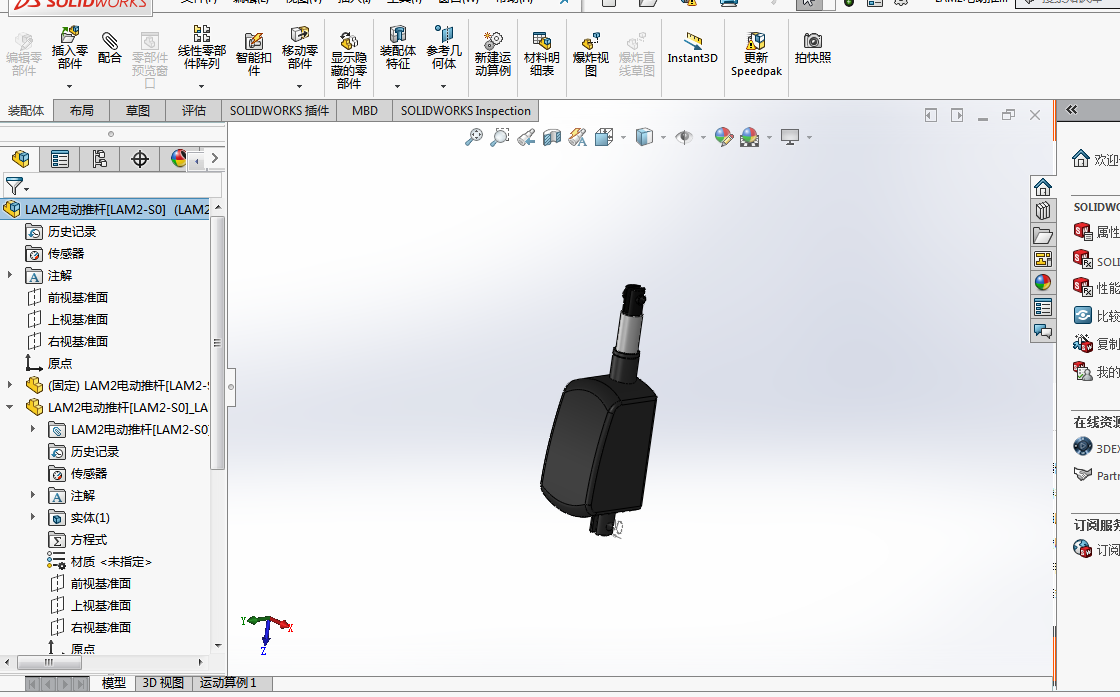The height and width of the screenshot is (697, 1120).
Task: Open the Design Library task pane icon
Action: click(1043, 211)
